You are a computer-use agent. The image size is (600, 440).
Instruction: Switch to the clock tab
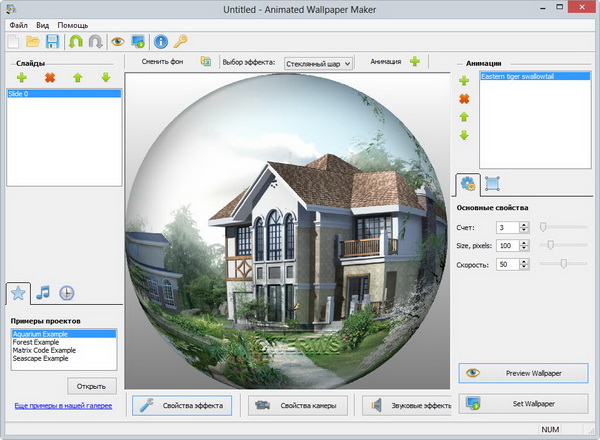click(66, 293)
